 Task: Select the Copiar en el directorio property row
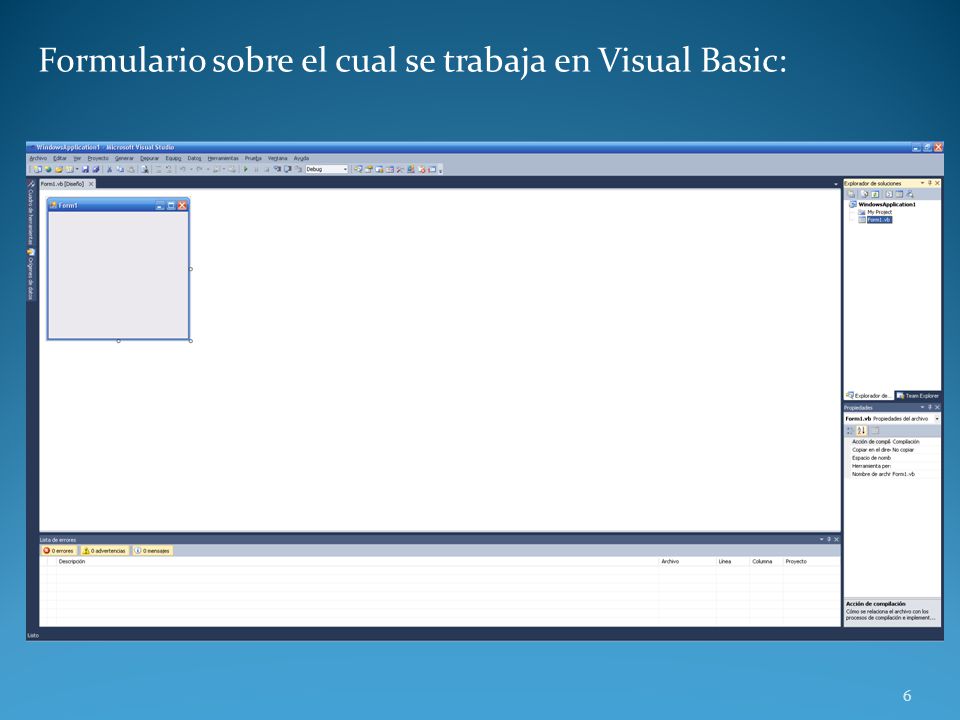(x=893, y=449)
